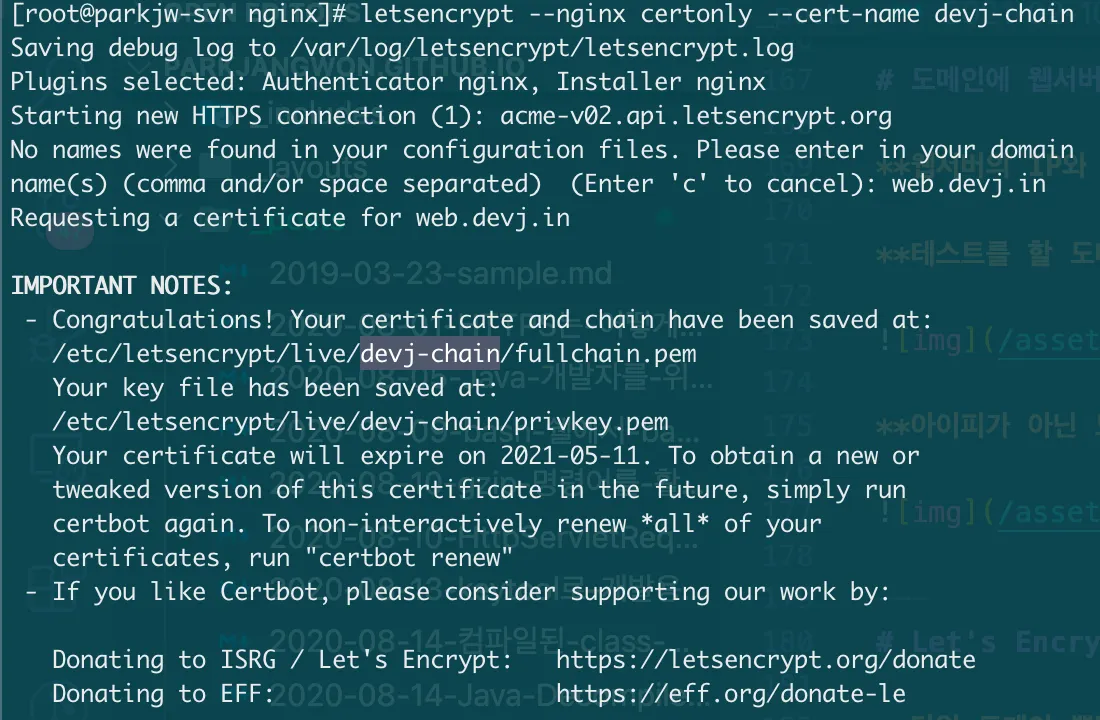Select the faint layouts folder behind terminal
This screenshot has height=720, width=1100.
coord(317,167)
